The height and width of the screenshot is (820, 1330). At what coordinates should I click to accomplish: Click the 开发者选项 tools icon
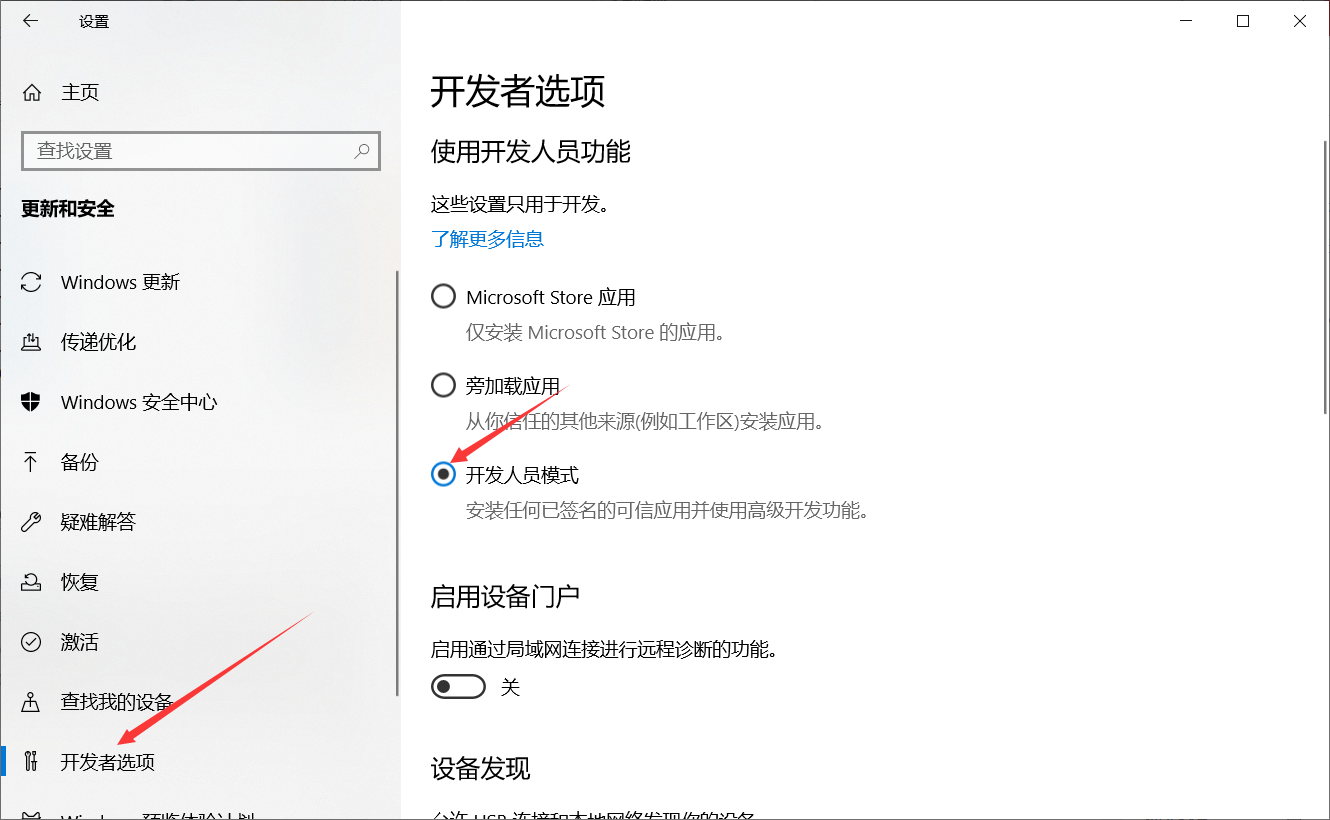point(29,761)
